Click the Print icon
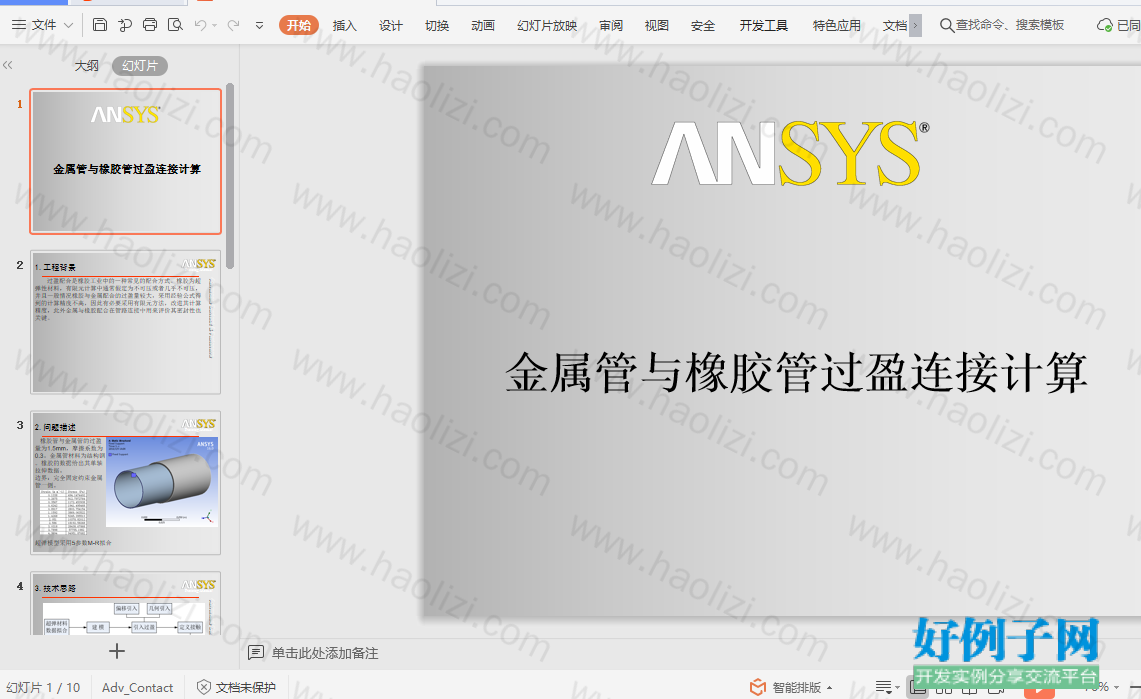Image resolution: width=1141 pixels, height=699 pixels. pos(150,25)
